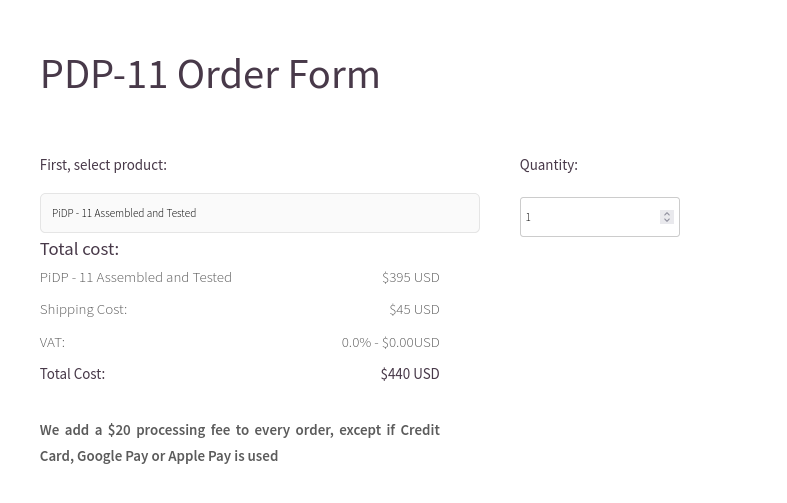Screen dimensions: 787x503
Task: Click the $45 USD shipping amount
Action: (414, 309)
